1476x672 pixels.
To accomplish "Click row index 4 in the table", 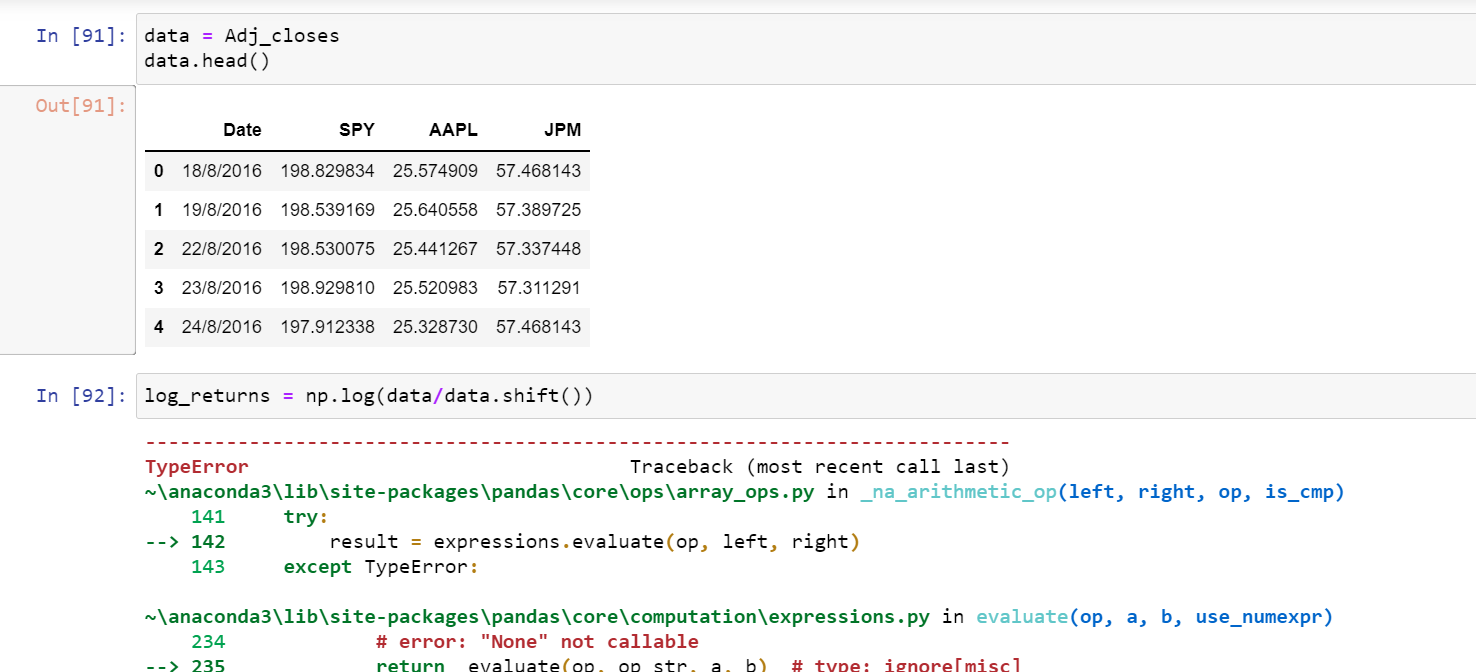I will click(x=158, y=327).
